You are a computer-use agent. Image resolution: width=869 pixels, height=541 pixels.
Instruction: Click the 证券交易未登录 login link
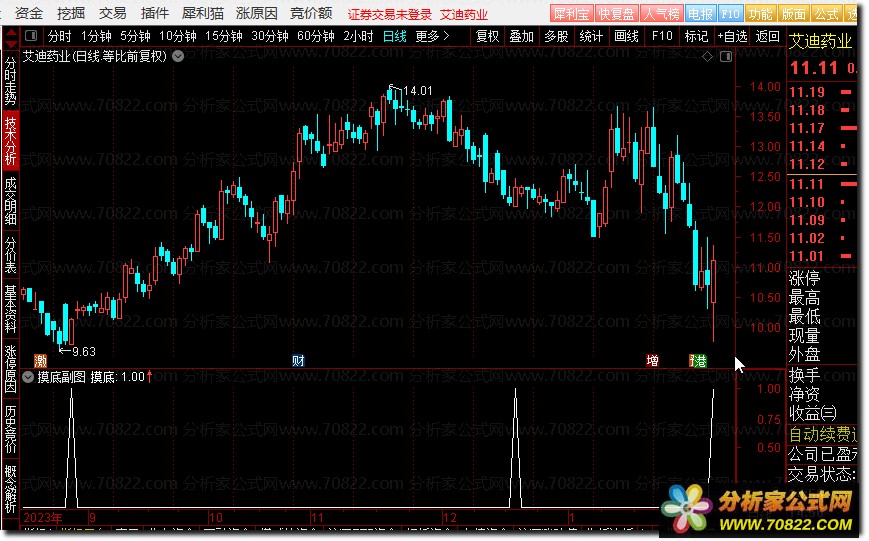390,14
